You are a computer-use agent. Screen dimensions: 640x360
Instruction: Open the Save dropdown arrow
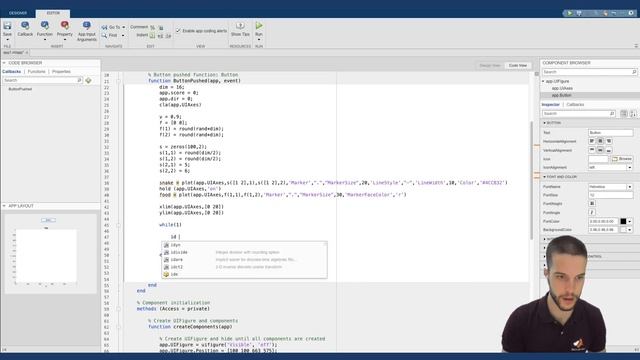pos(7,40)
